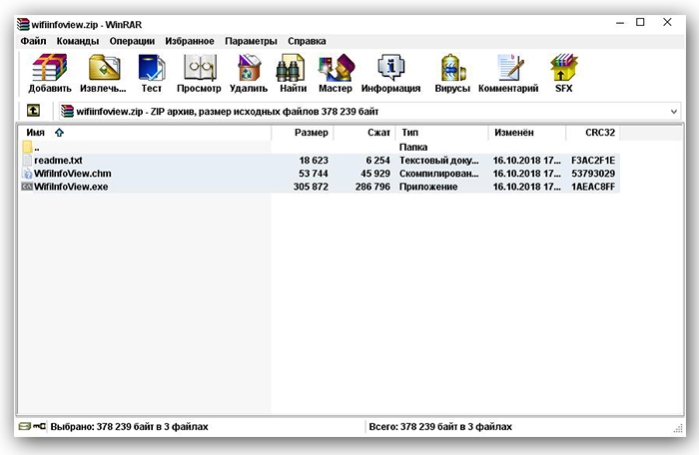
Task: Open the Операции menu
Action: click(132, 41)
